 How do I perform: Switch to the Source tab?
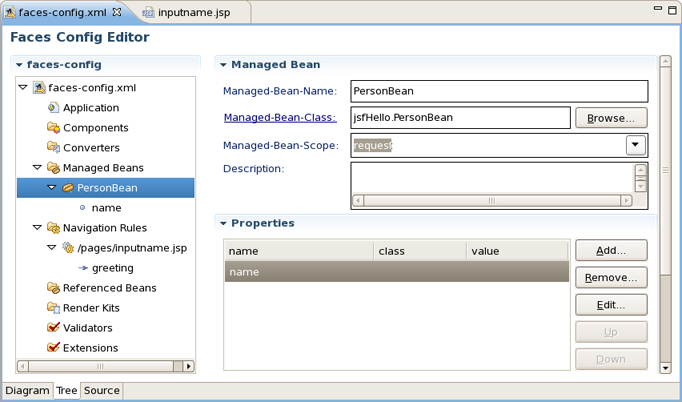point(101,391)
